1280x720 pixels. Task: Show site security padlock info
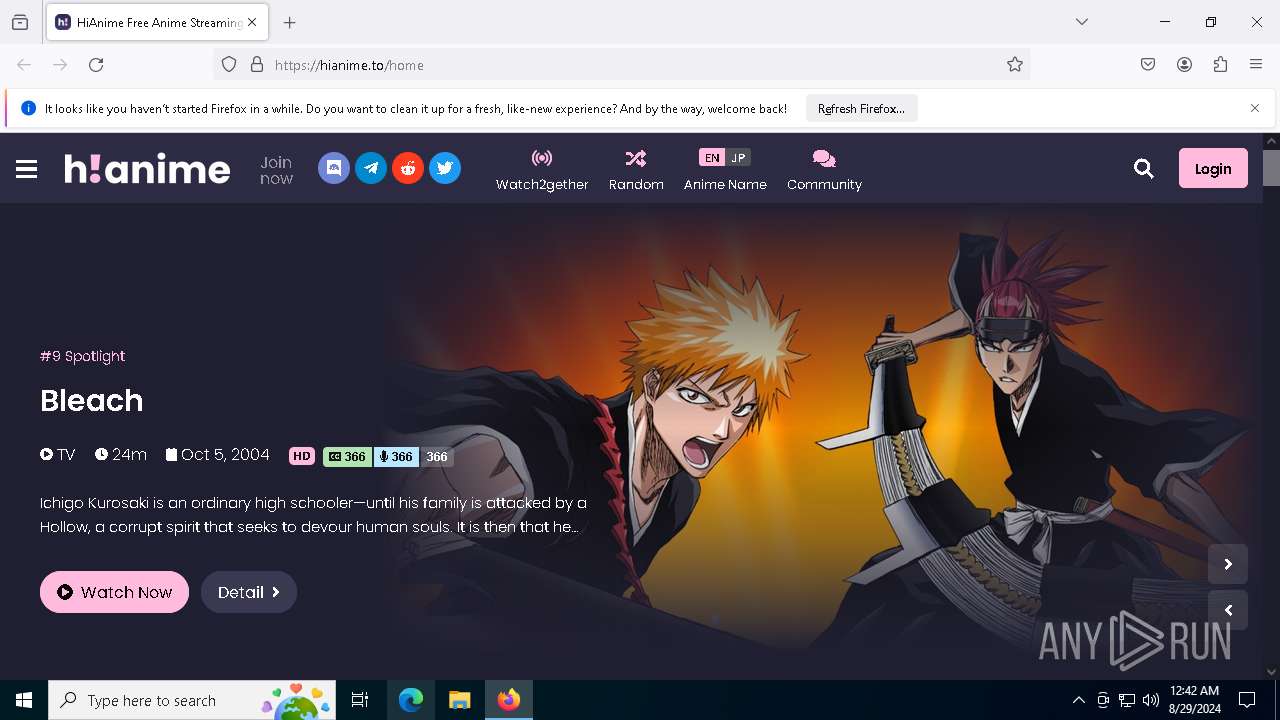[x=257, y=65]
